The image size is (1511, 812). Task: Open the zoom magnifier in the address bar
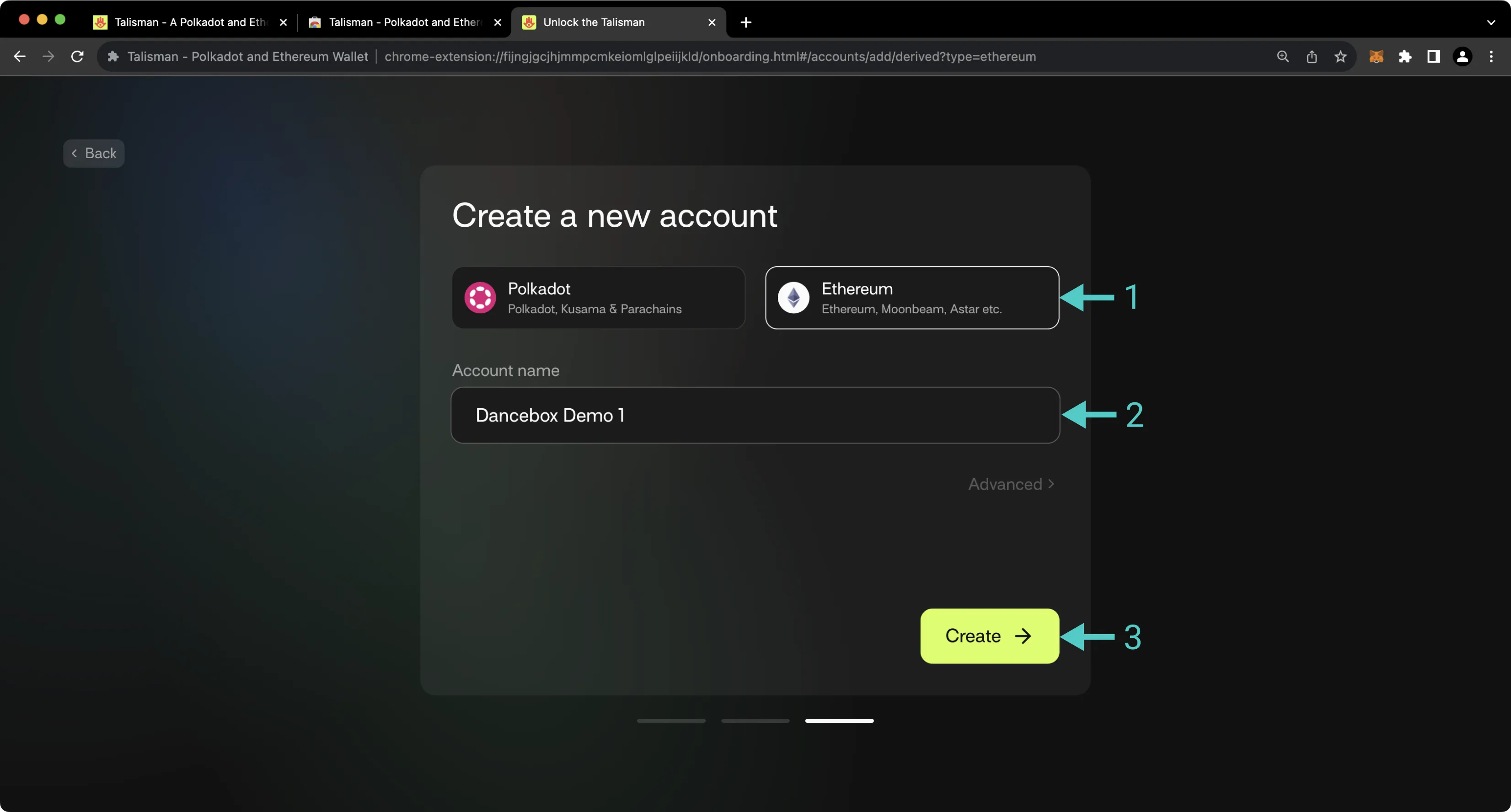coord(1283,56)
